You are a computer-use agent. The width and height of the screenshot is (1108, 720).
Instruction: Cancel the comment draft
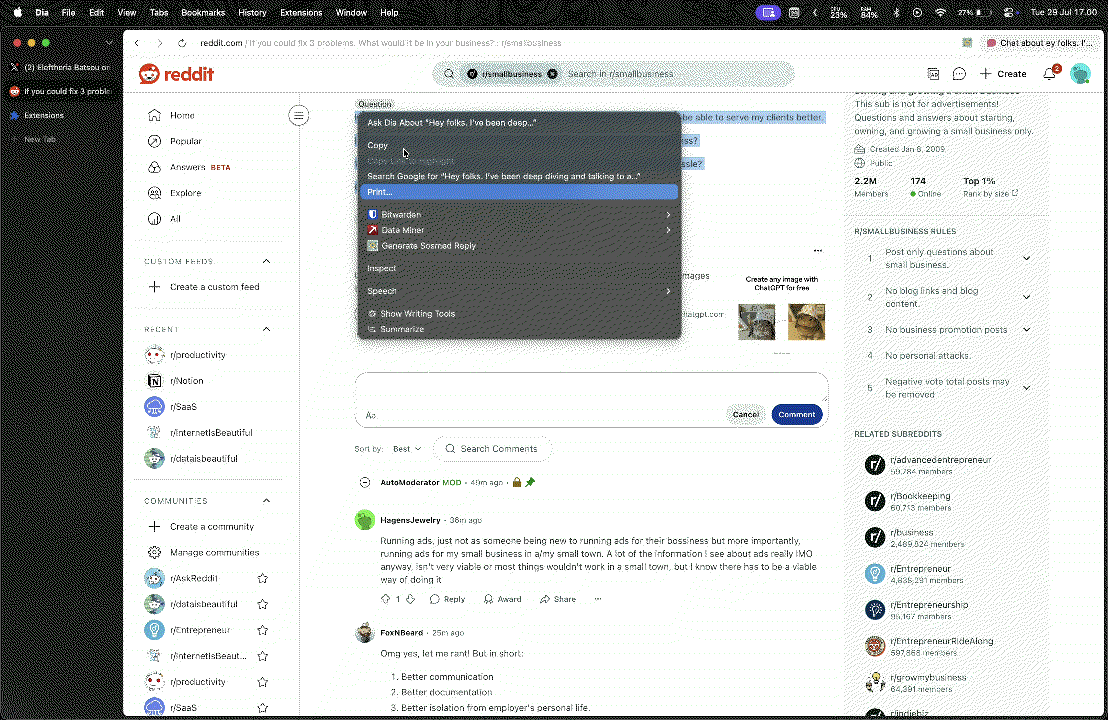tap(745, 415)
